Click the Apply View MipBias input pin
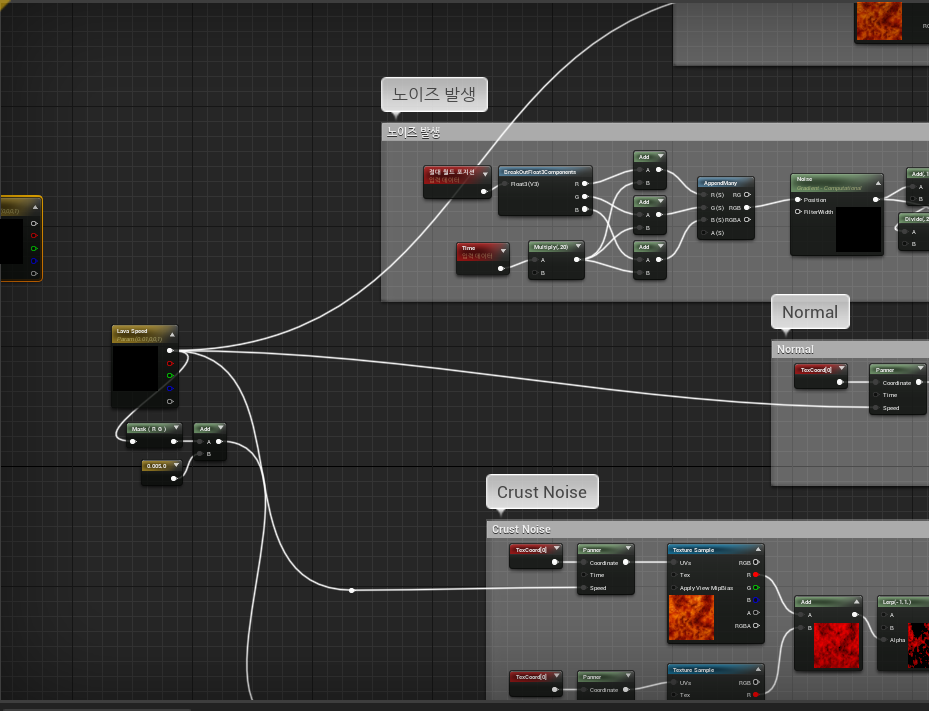Image resolution: width=929 pixels, height=711 pixels. coord(674,588)
